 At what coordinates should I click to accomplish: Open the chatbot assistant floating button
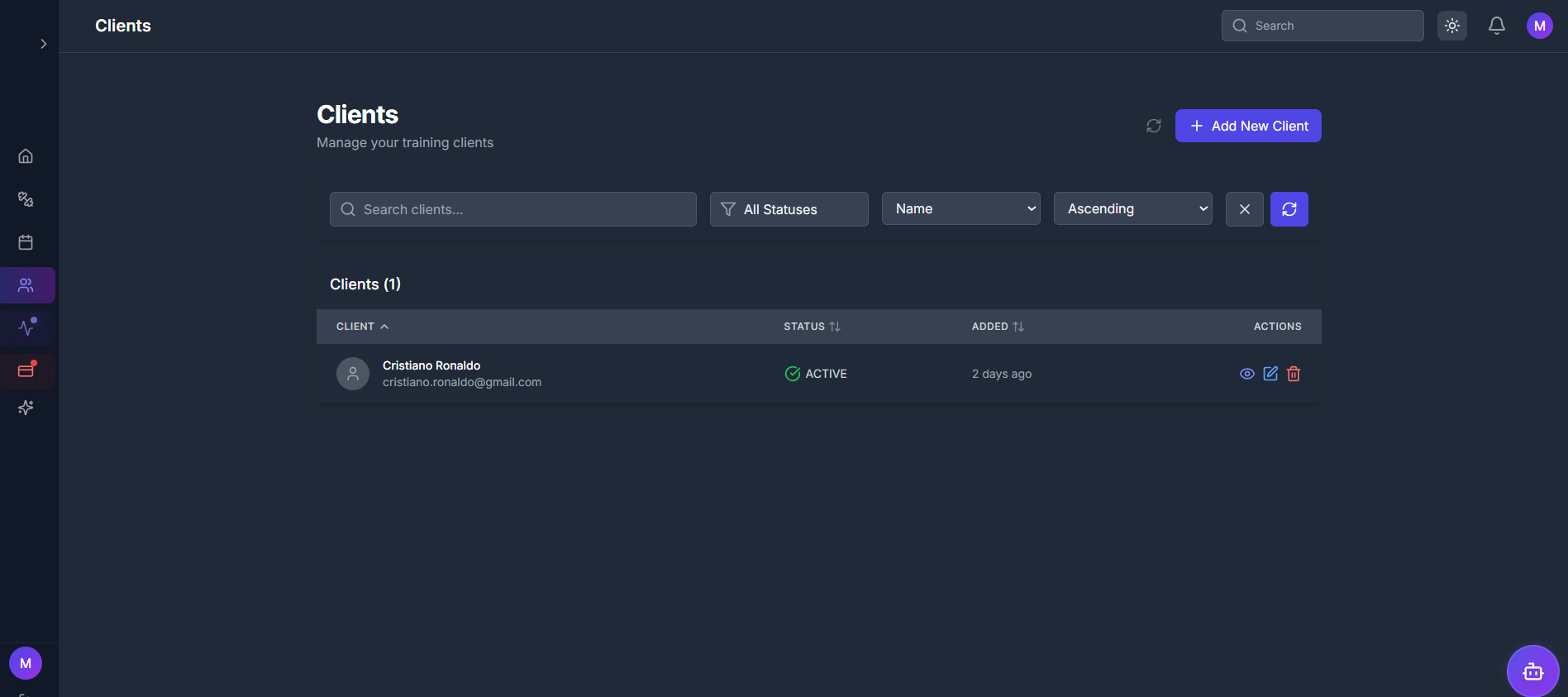pos(1532,671)
